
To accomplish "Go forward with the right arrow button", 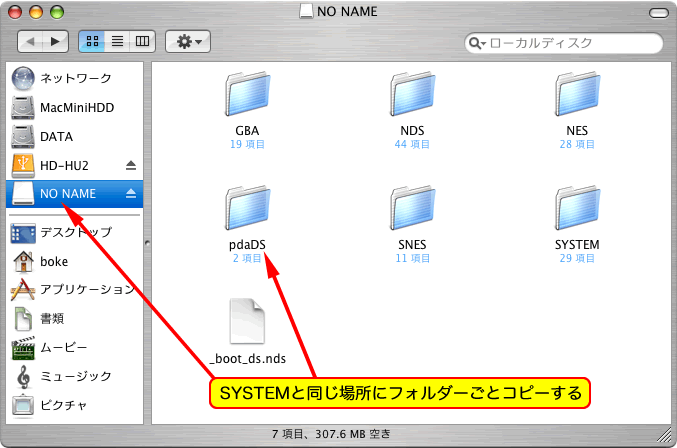I will [x=56, y=41].
